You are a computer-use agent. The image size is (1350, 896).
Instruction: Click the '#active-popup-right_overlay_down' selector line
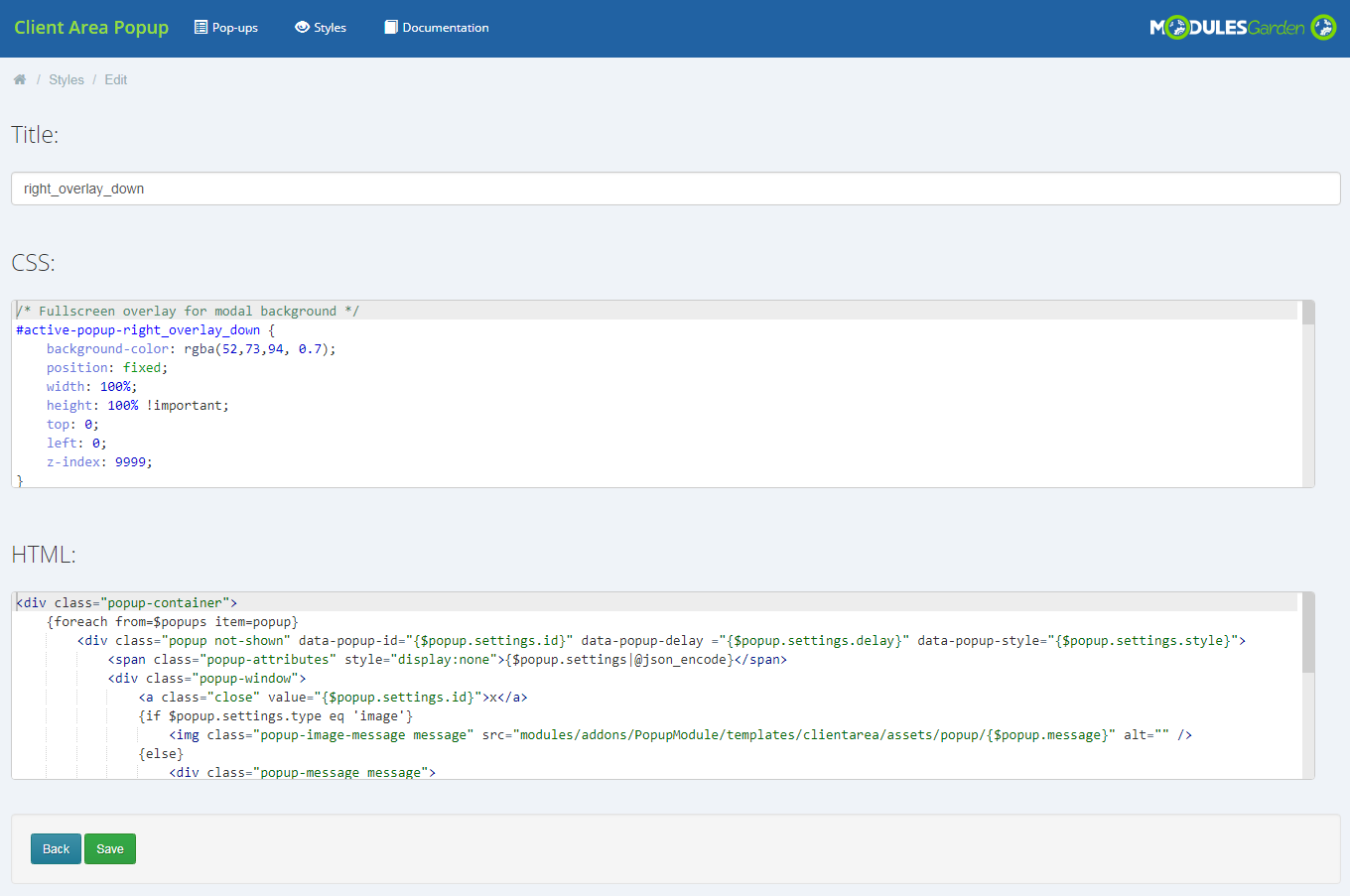click(x=145, y=329)
